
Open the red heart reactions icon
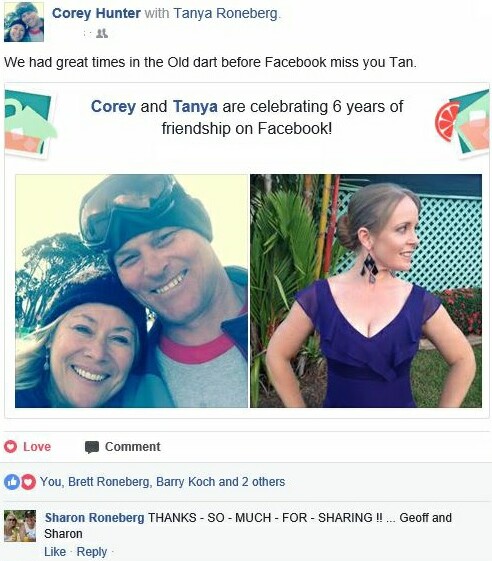(28, 482)
